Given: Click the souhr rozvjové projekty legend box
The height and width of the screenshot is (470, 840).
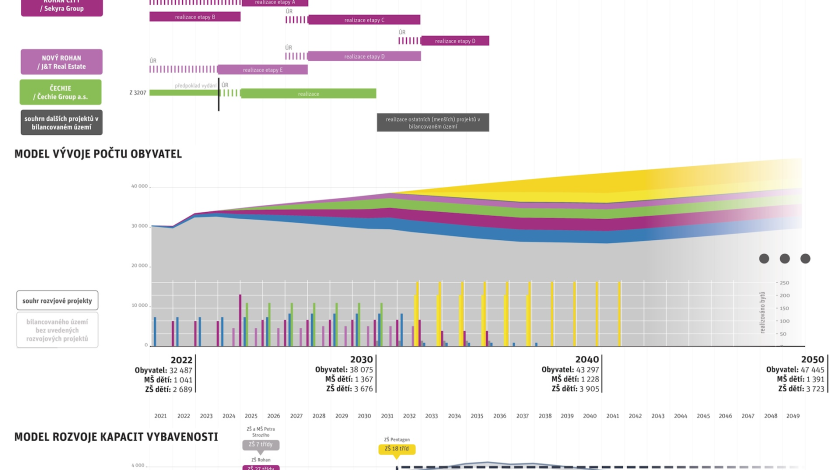Looking at the screenshot, I should tap(57, 301).
